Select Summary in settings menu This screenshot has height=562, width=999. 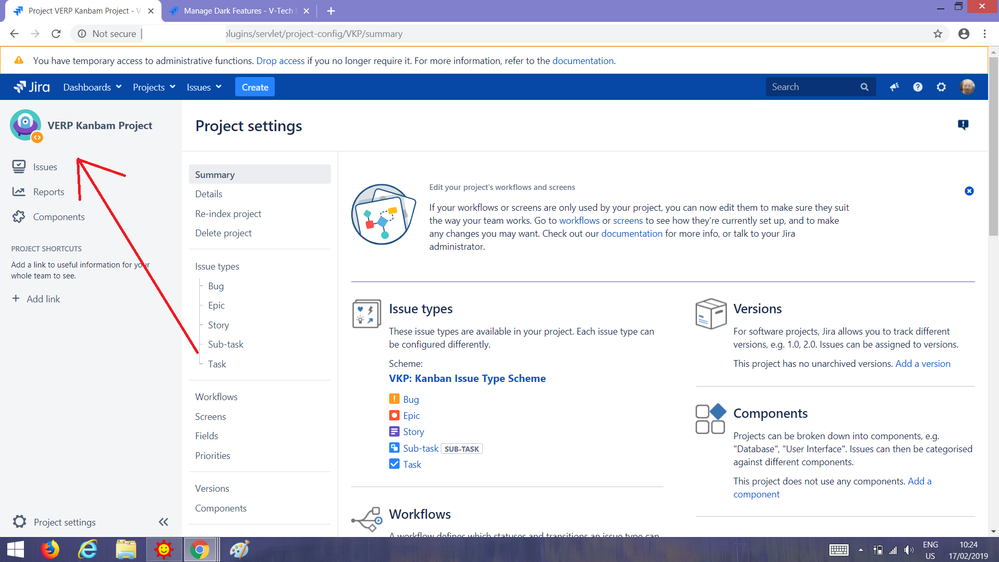tap(260, 175)
